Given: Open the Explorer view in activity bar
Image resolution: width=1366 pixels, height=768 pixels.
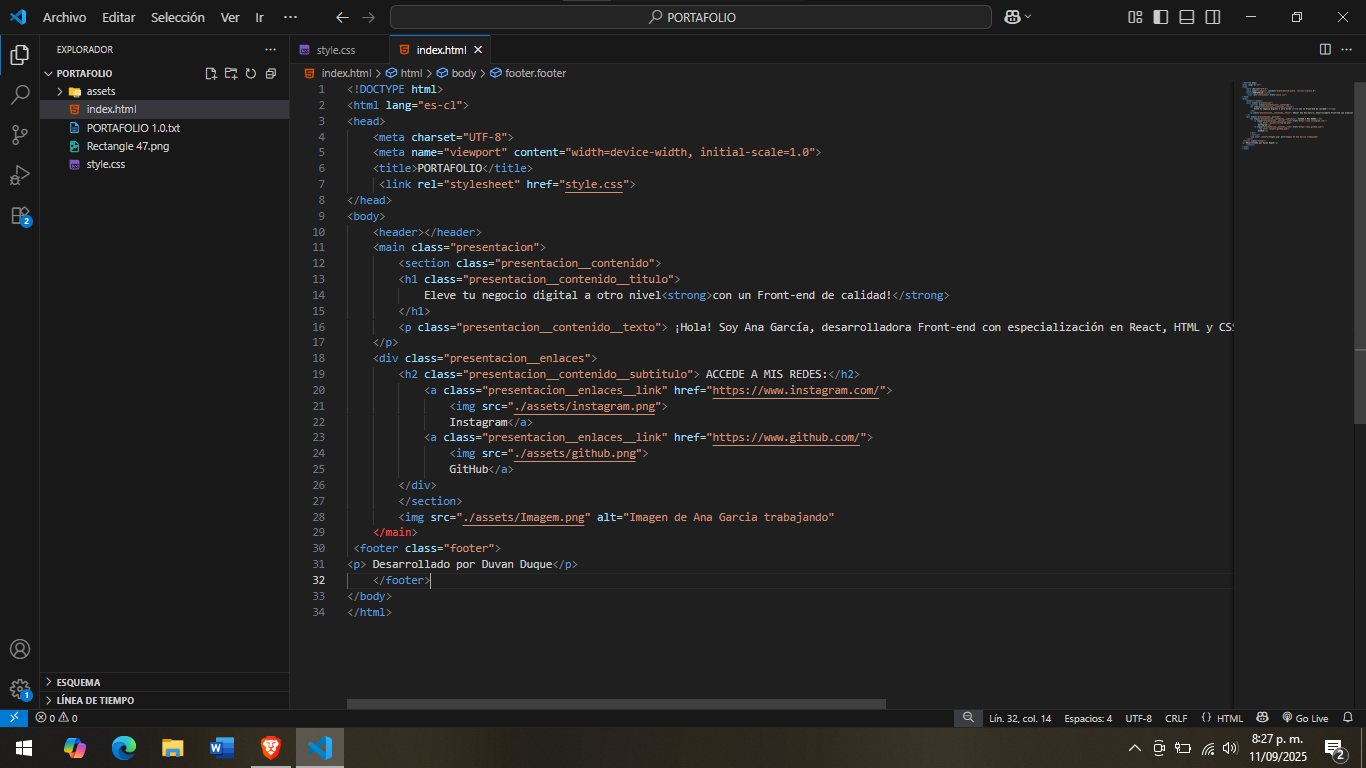Looking at the screenshot, I should coord(20,54).
